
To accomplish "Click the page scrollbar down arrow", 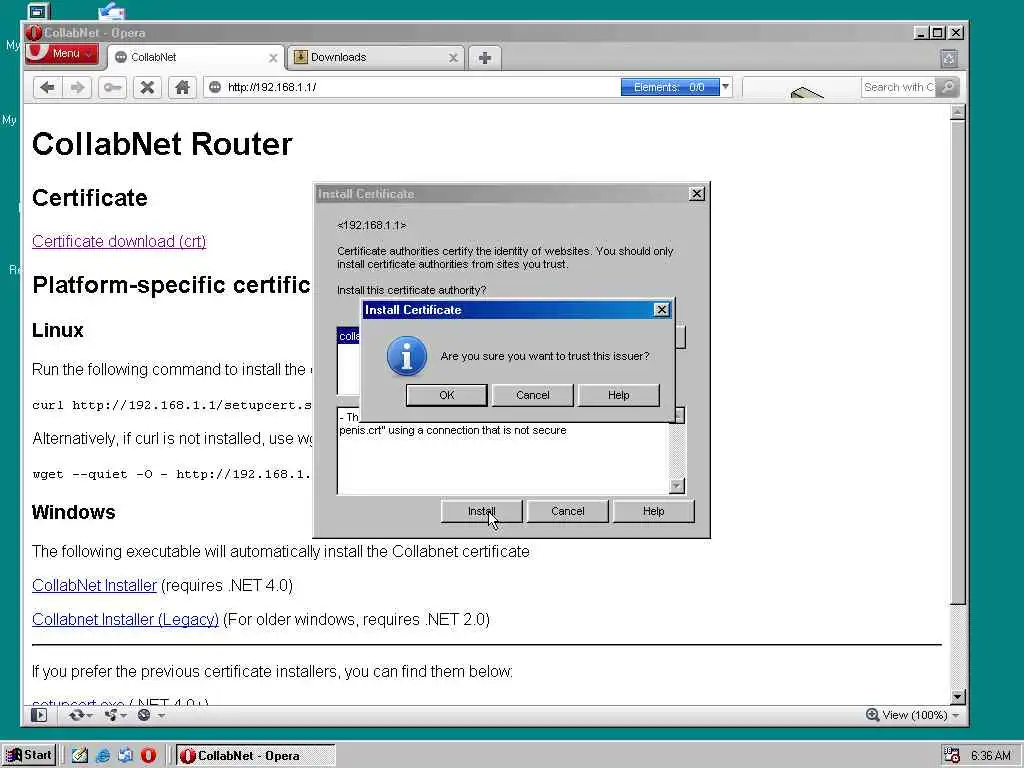I will (957, 697).
